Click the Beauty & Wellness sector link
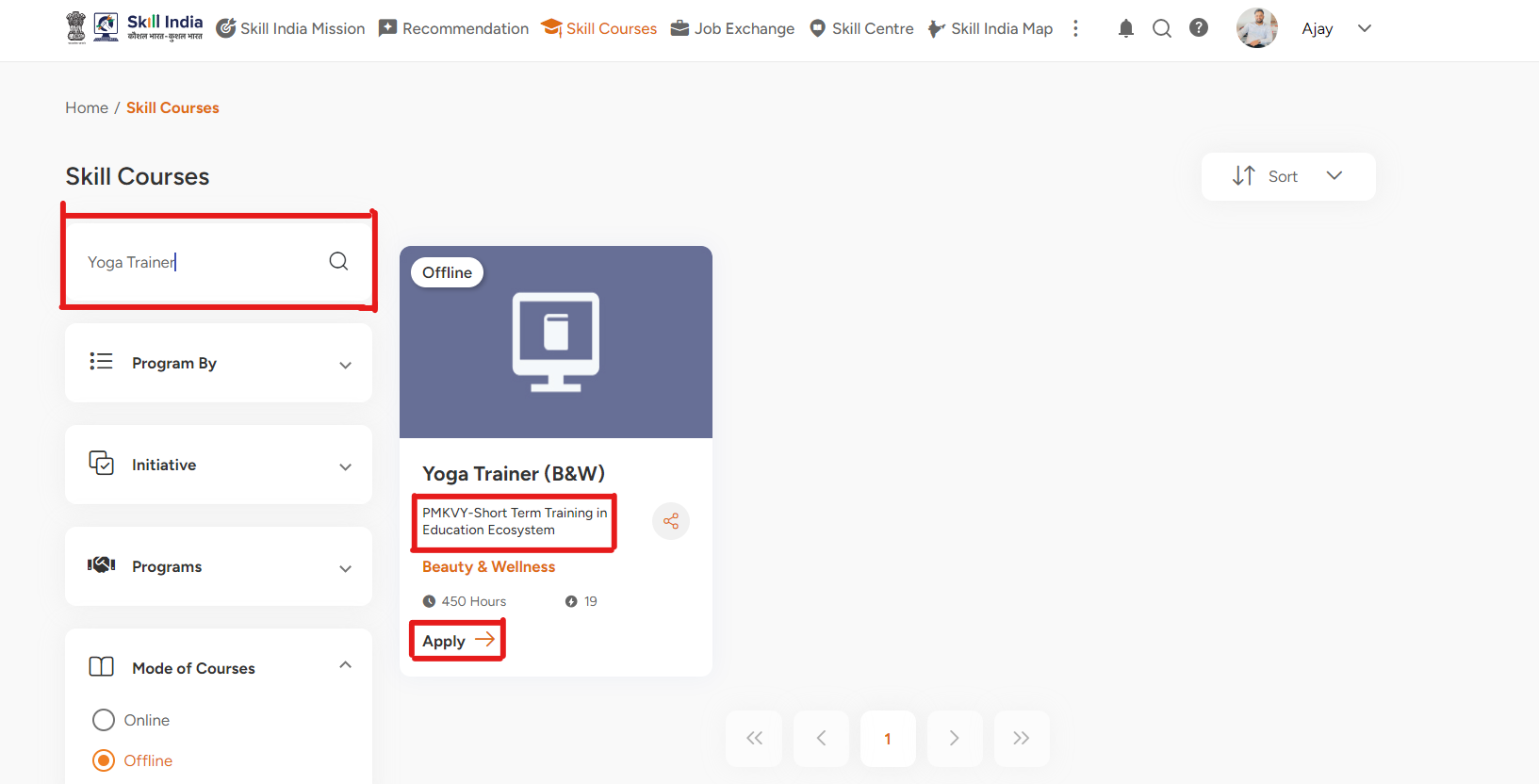Screen dimensions: 1539x784 488,566
